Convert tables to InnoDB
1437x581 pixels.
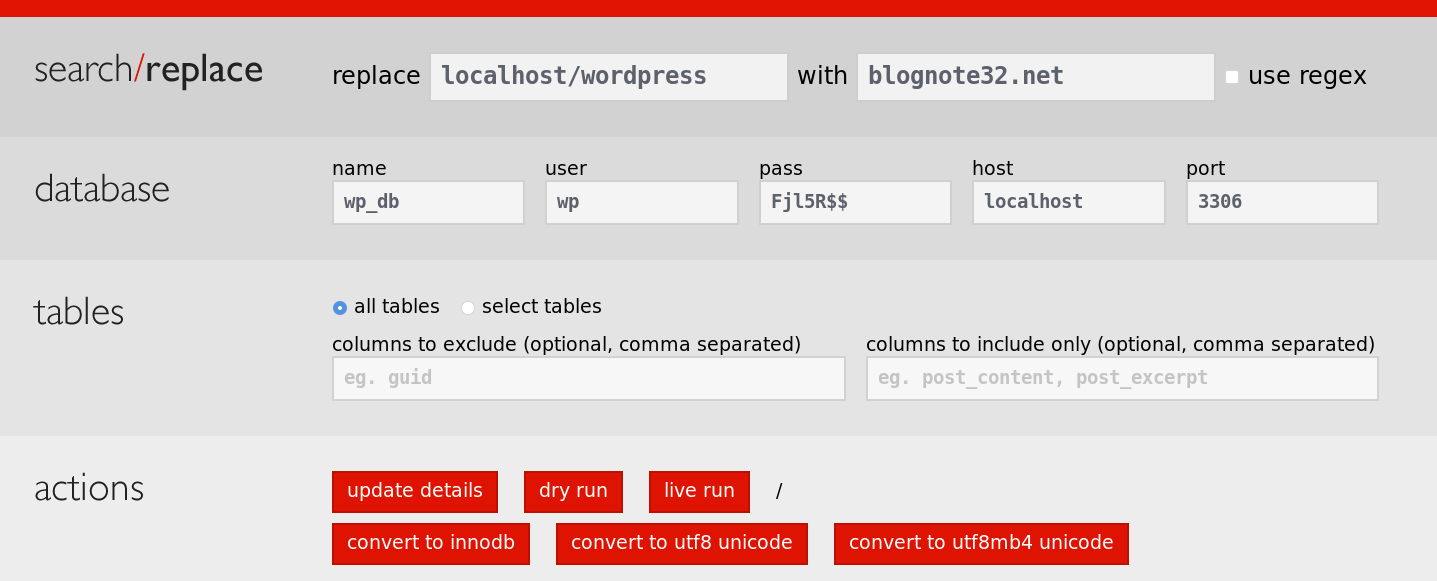[x=430, y=543]
